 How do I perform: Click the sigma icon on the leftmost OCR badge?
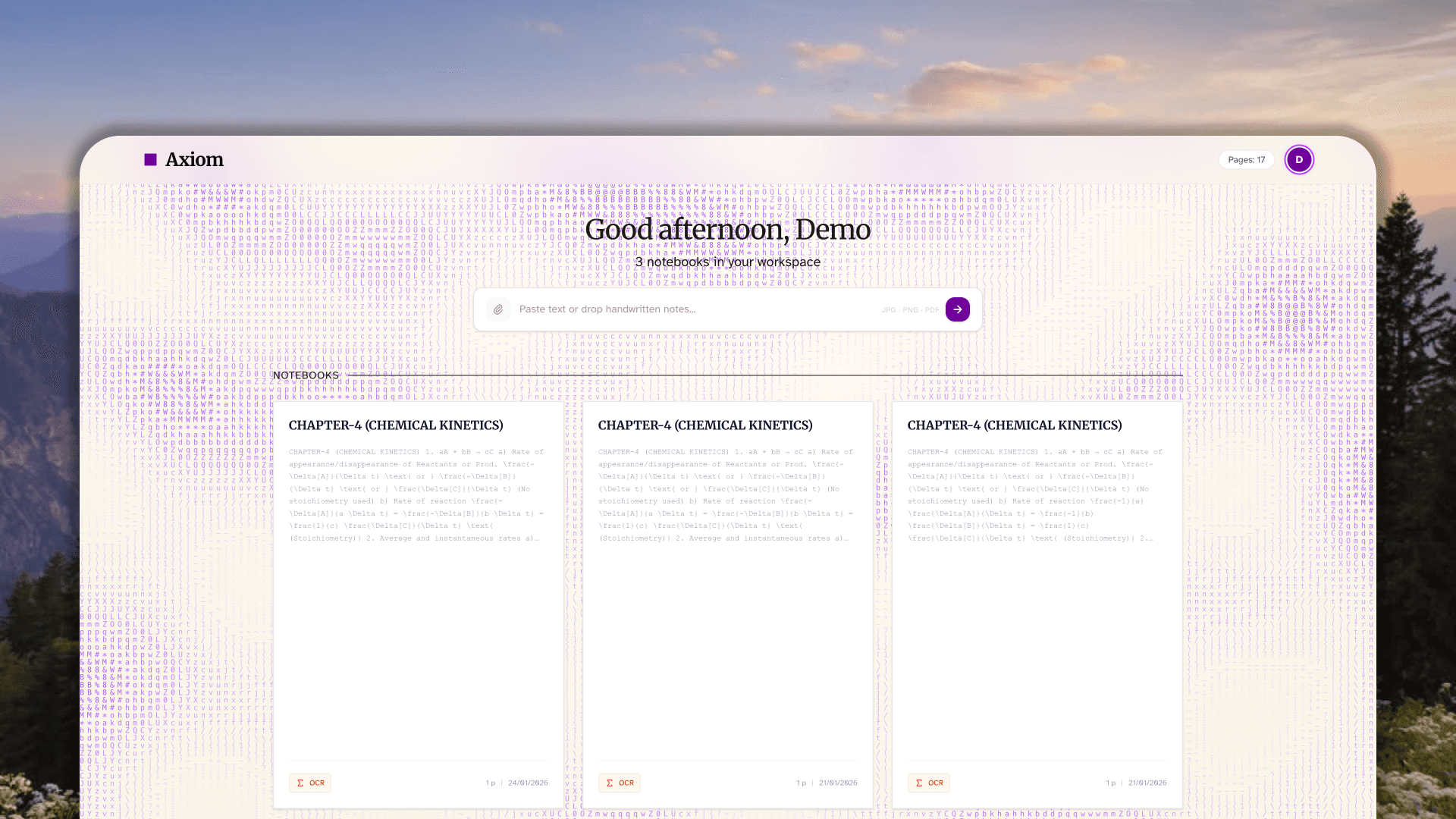[300, 783]
